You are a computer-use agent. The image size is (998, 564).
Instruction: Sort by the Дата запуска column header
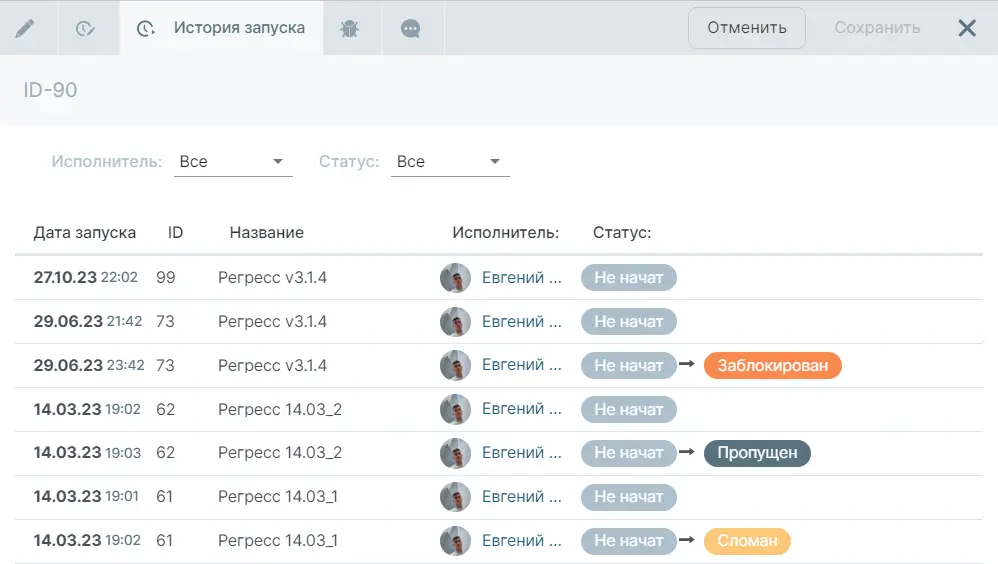click(x=85, y=233)
